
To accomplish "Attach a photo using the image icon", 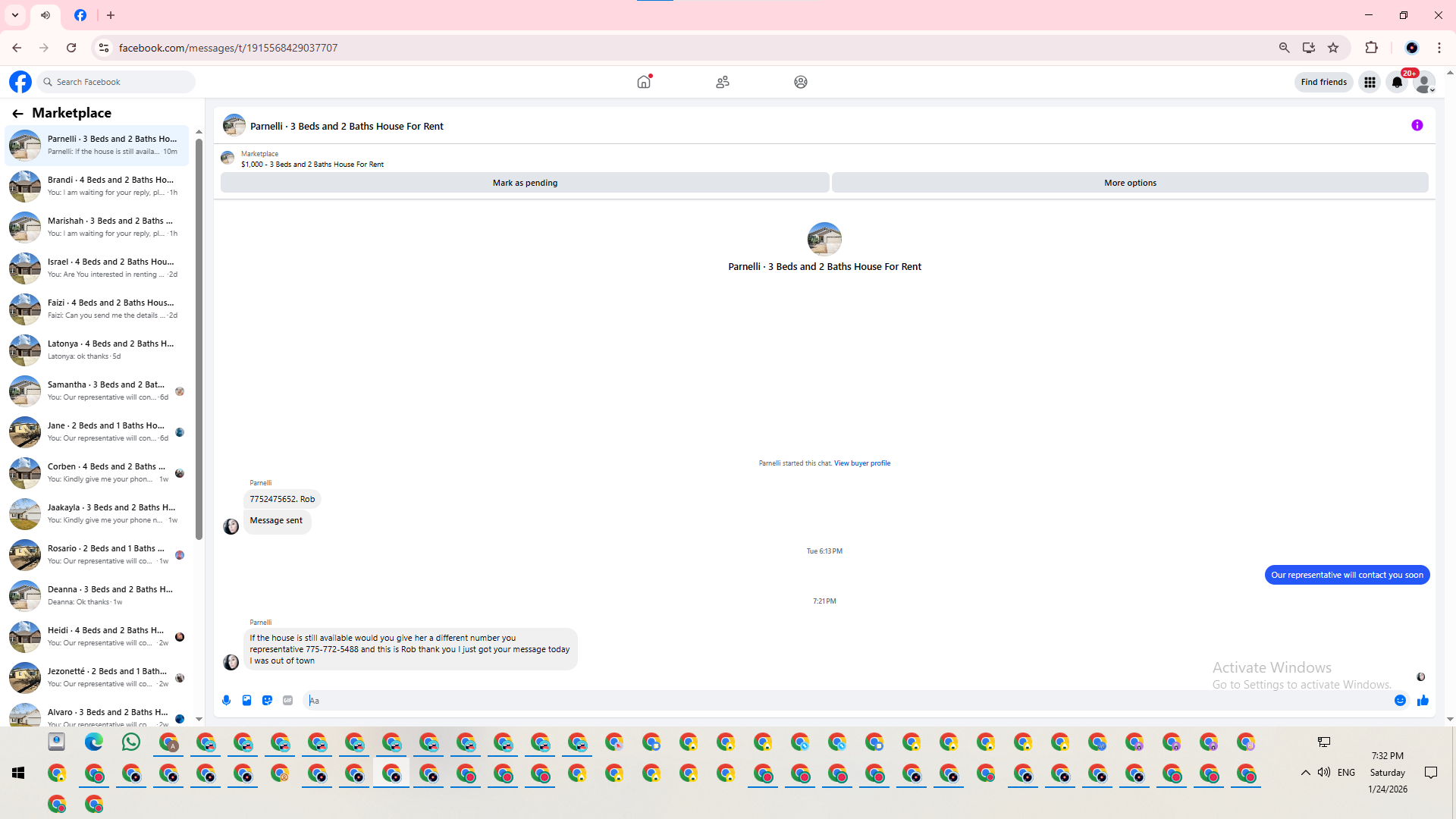I will coord(246,700).
